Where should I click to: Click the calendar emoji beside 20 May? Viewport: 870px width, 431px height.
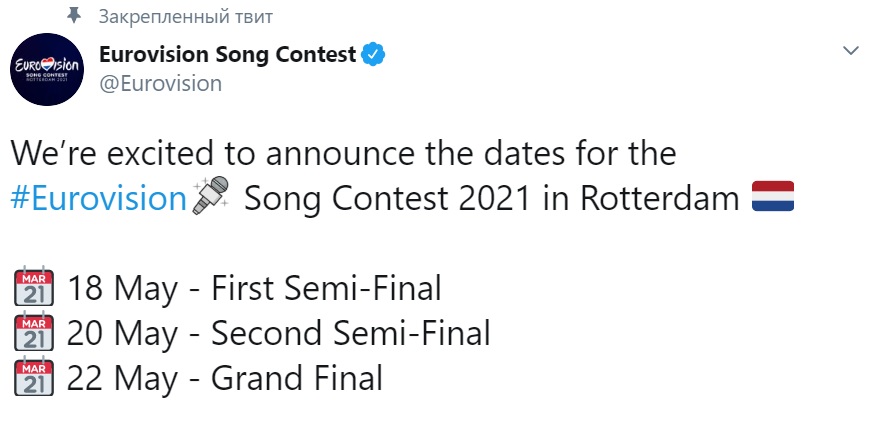(x=34, y=333)
